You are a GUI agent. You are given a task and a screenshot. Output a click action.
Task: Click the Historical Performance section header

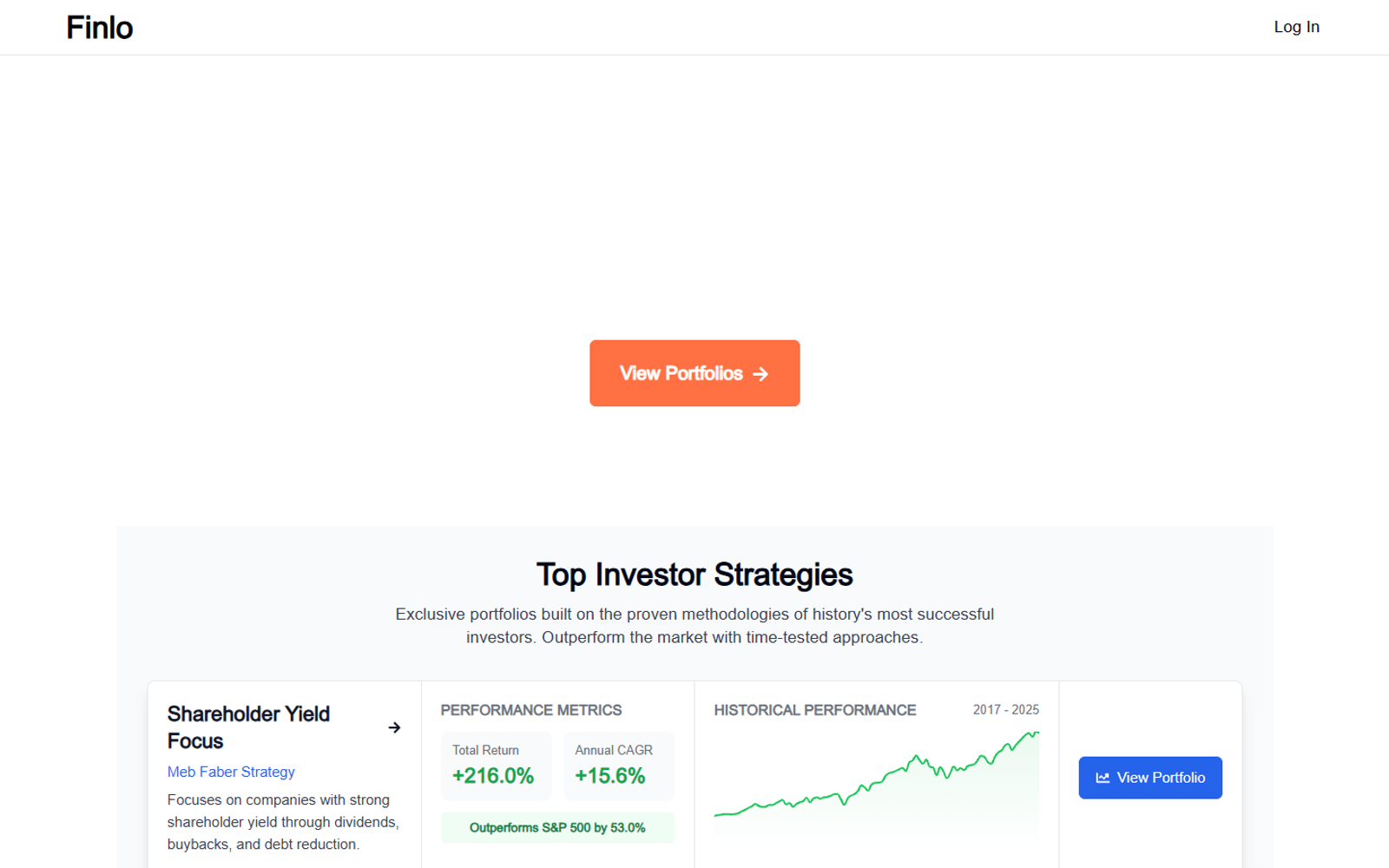point(815,710)
